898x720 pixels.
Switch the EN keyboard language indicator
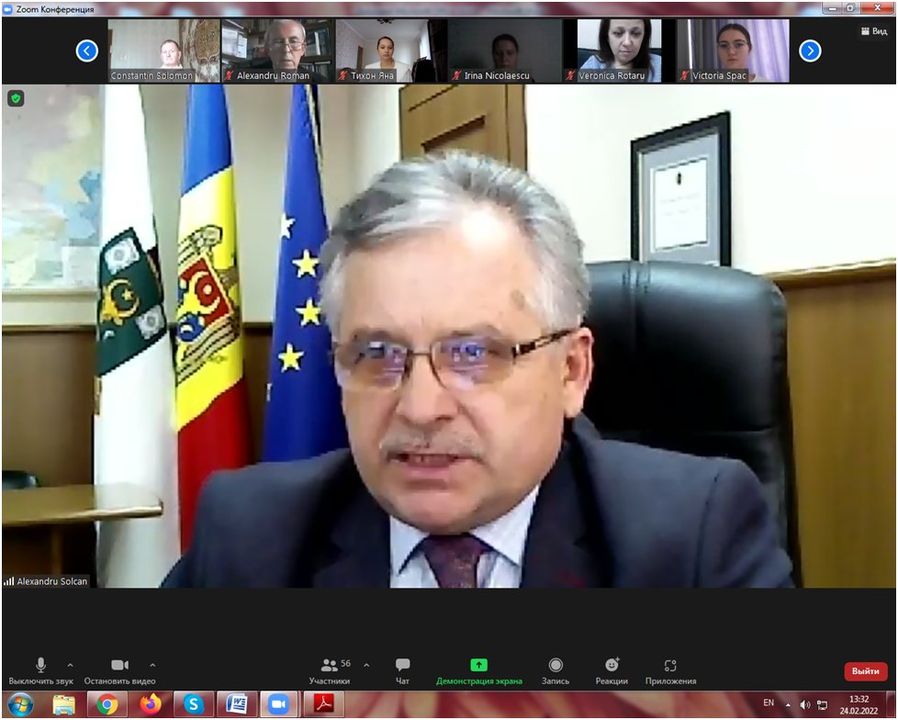(x=768, y=703)
